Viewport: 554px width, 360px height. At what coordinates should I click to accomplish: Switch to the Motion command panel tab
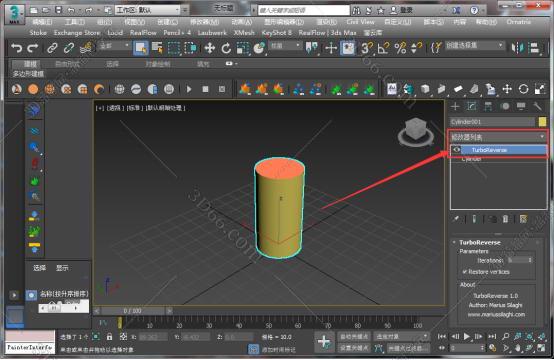[x=505, y=106]
